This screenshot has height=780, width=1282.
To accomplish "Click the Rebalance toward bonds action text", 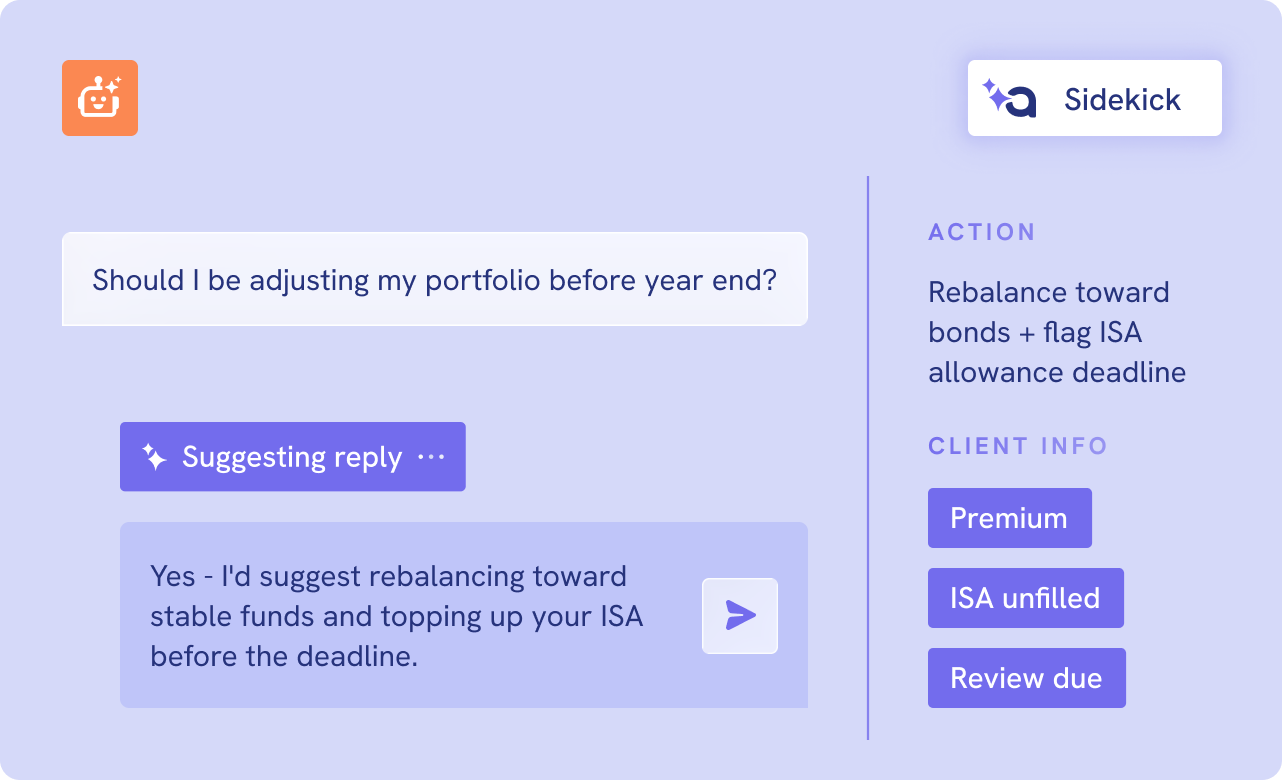I will [x=1057, y=332].
